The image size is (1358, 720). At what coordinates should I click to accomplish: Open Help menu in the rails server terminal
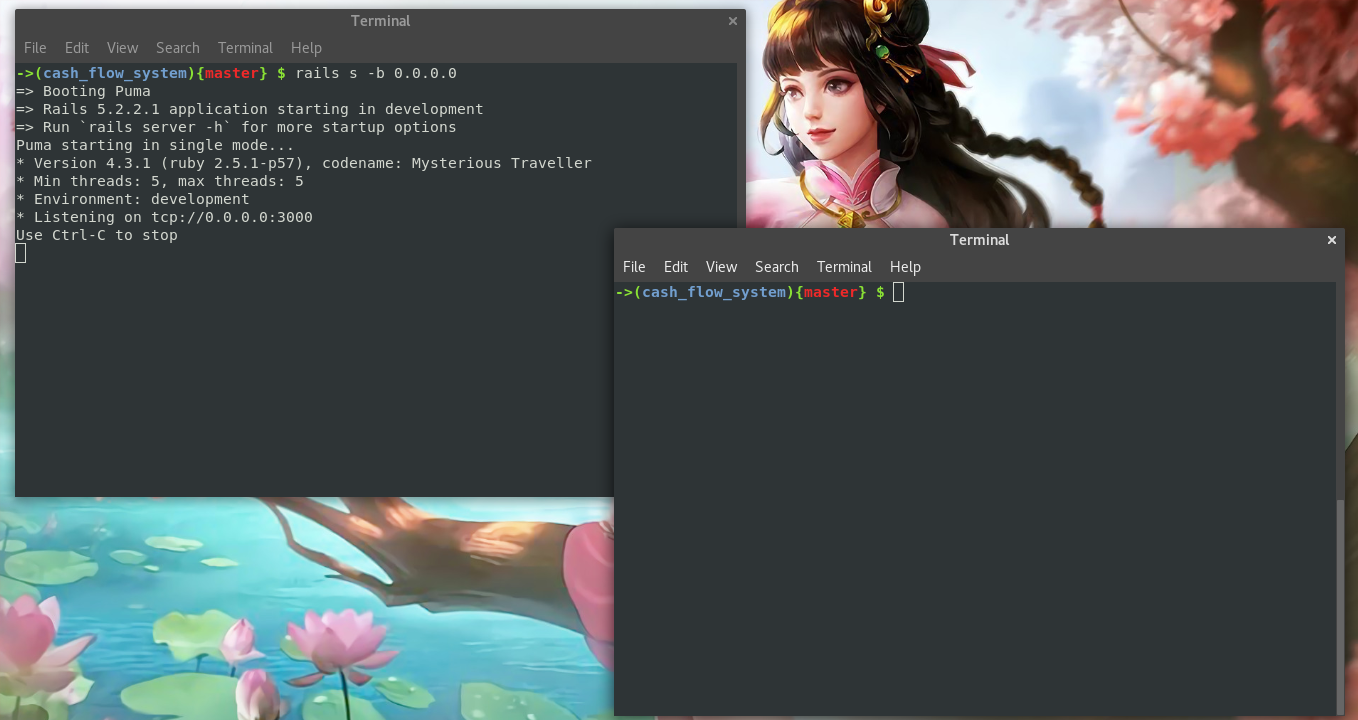[x=306, y=48]
